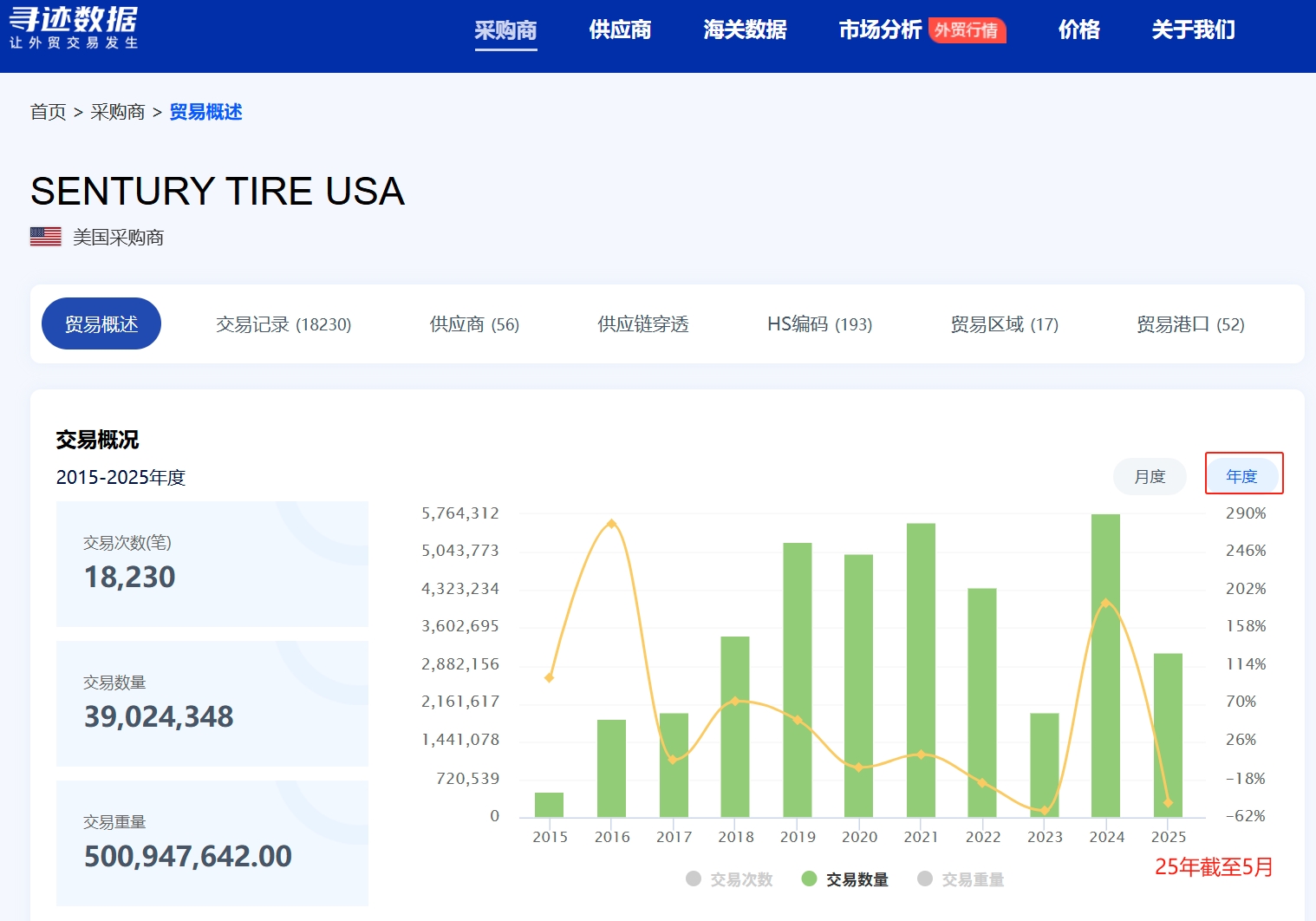Open the 采购商 navigation menu

[x=505, y=30]
